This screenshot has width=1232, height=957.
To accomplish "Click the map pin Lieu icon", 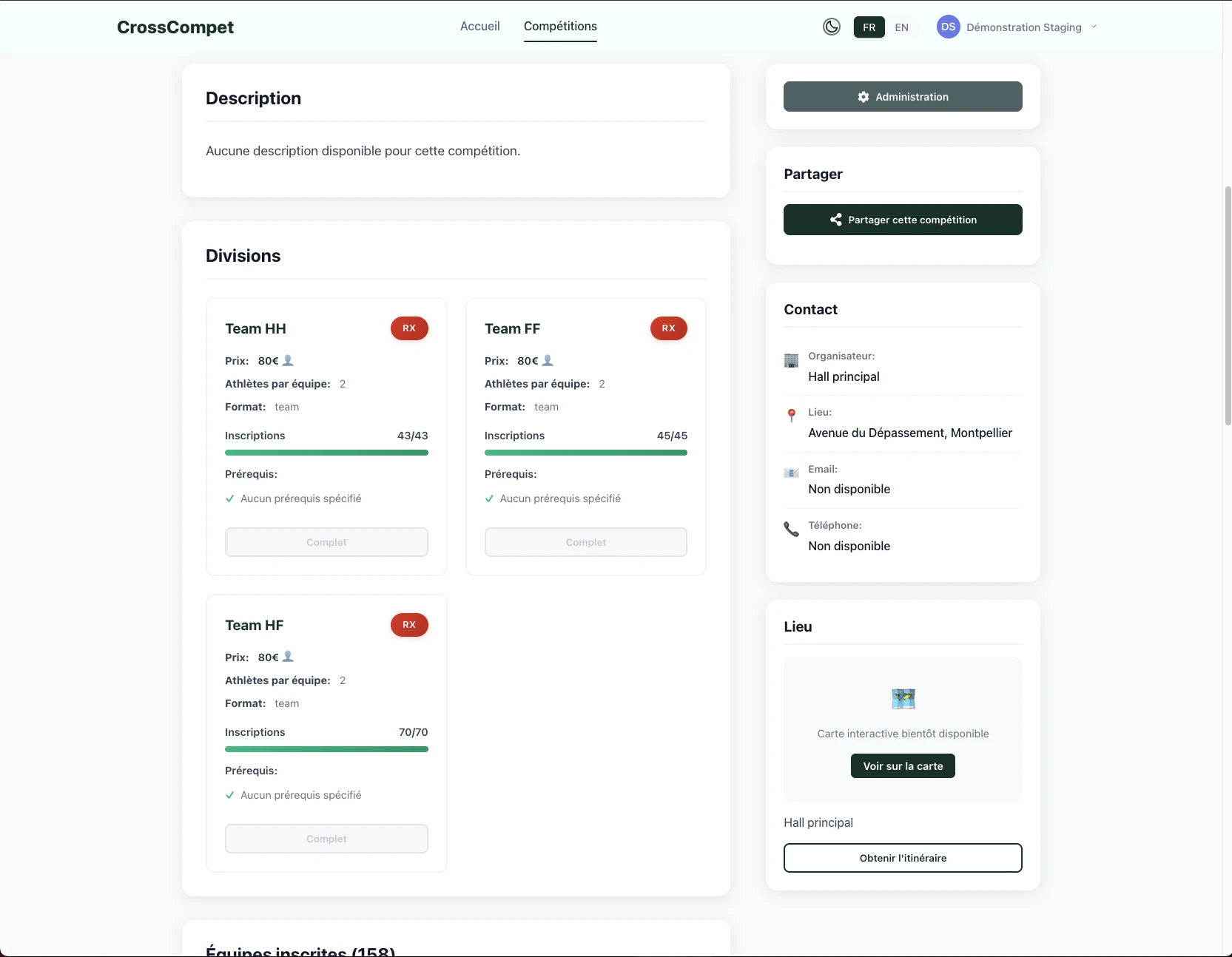I will 792,415.
